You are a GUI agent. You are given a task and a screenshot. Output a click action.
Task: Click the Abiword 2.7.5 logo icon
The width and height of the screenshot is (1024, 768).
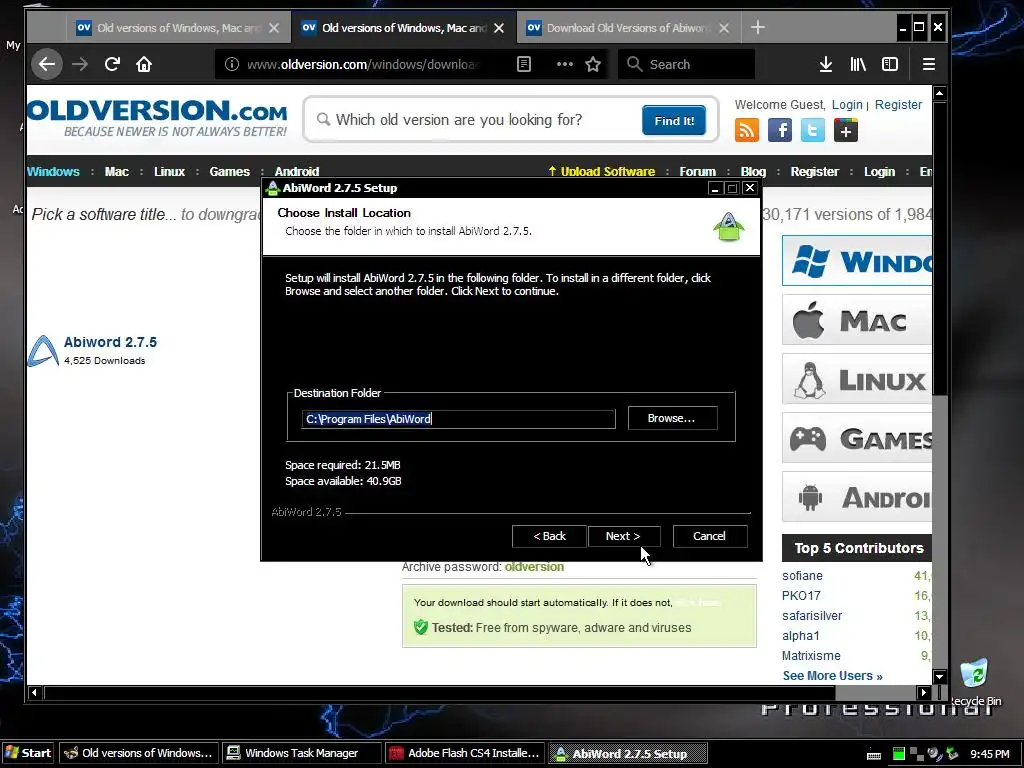(x=43, y=351)
